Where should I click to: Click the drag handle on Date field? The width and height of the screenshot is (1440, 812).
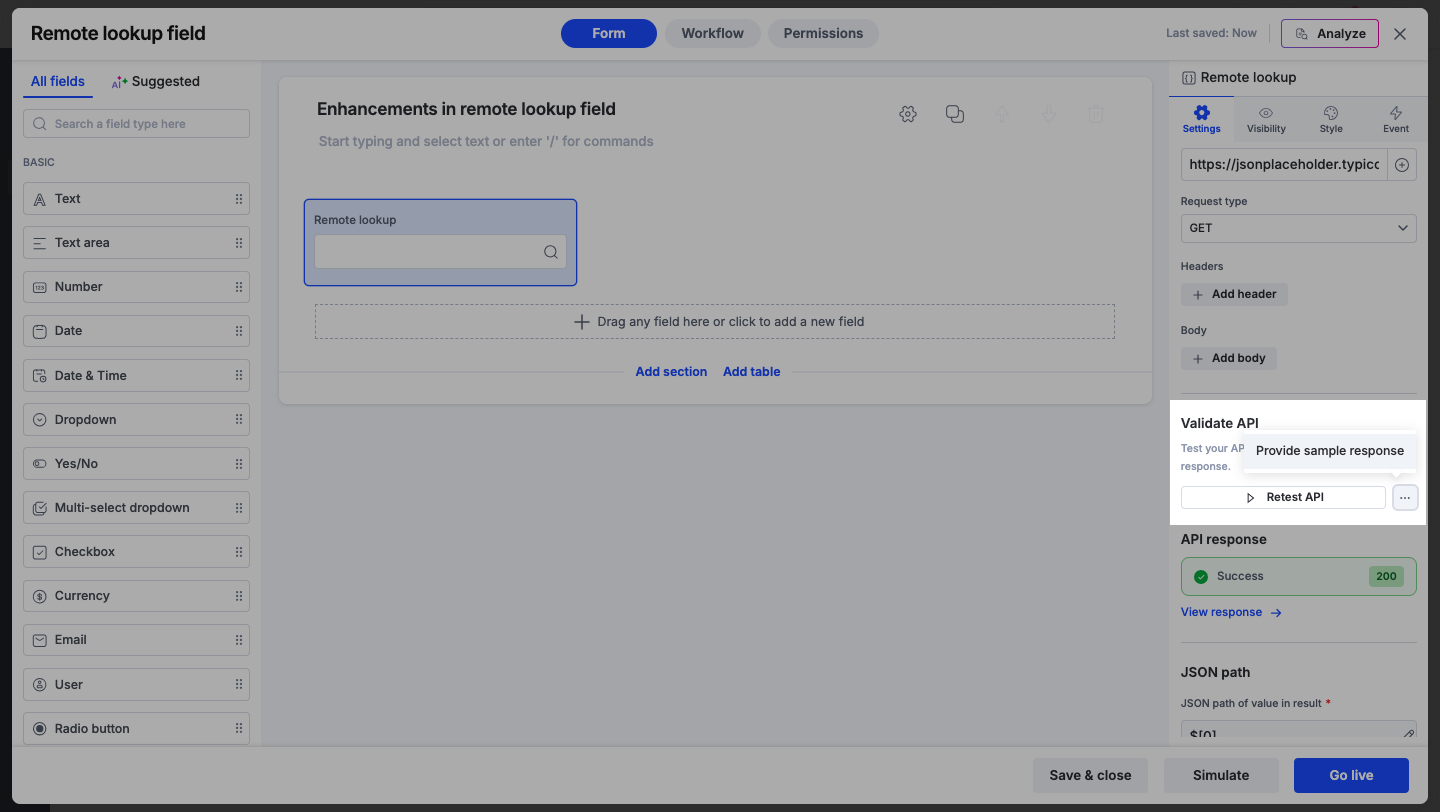[x=239, y=331]
